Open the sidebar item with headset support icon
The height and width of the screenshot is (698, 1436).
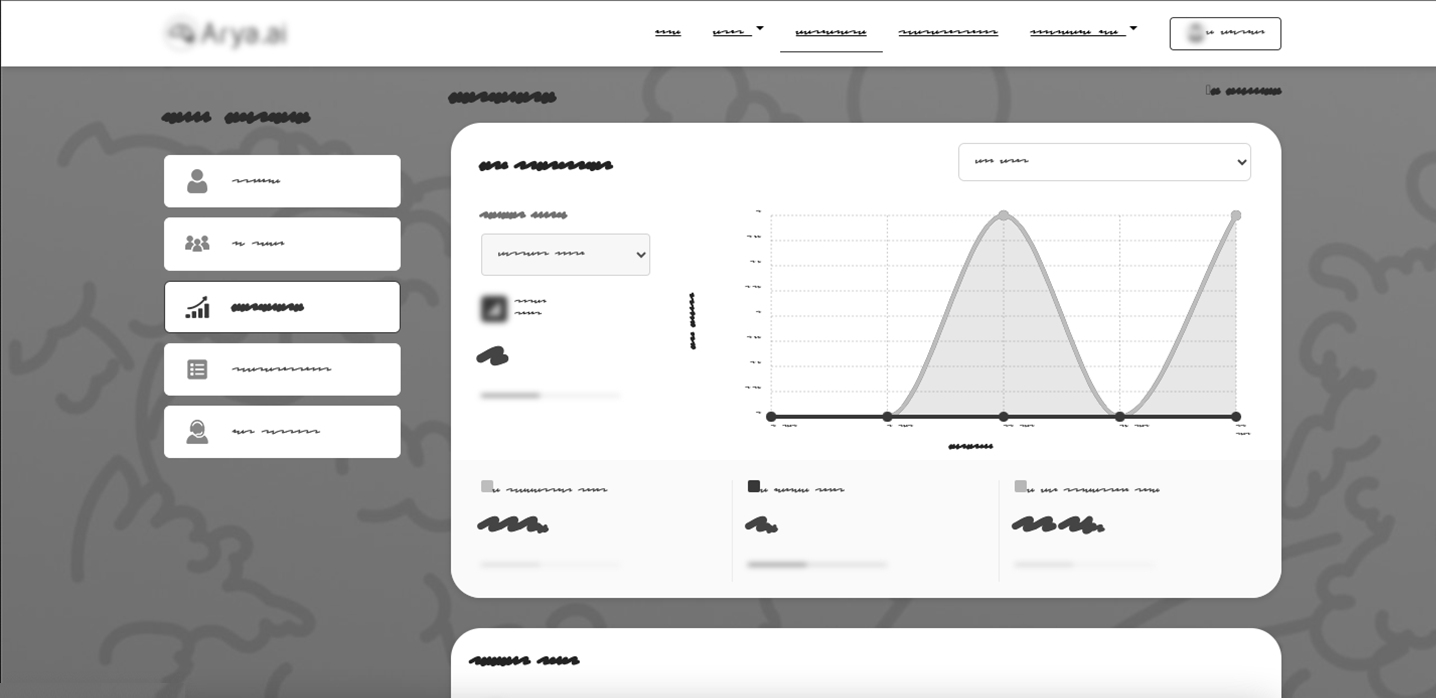pos(282,432)
